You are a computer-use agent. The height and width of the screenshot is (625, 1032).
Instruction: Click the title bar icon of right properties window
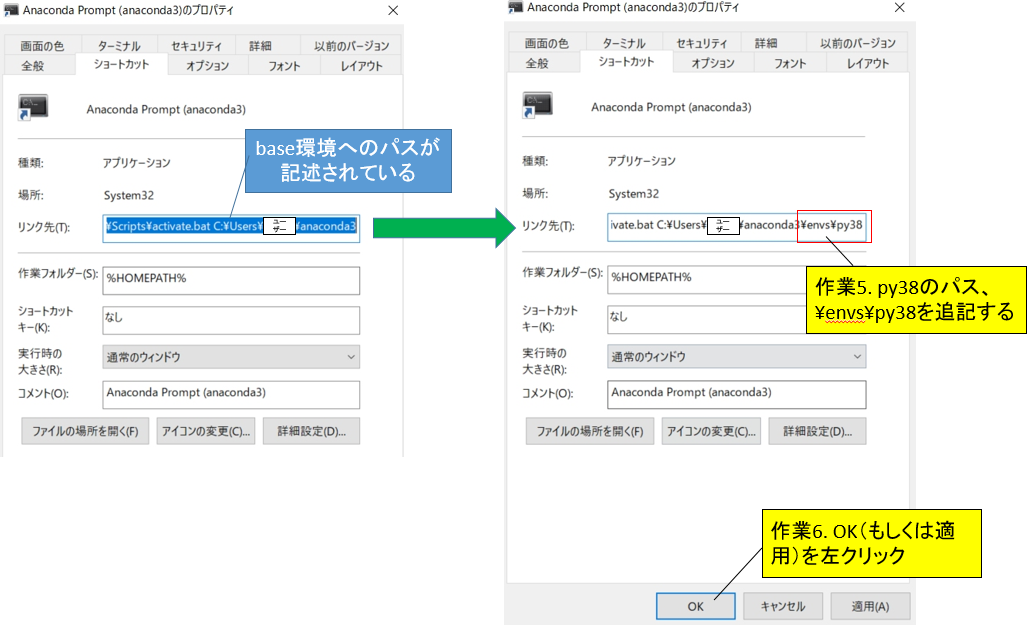[x=515, y=7]
